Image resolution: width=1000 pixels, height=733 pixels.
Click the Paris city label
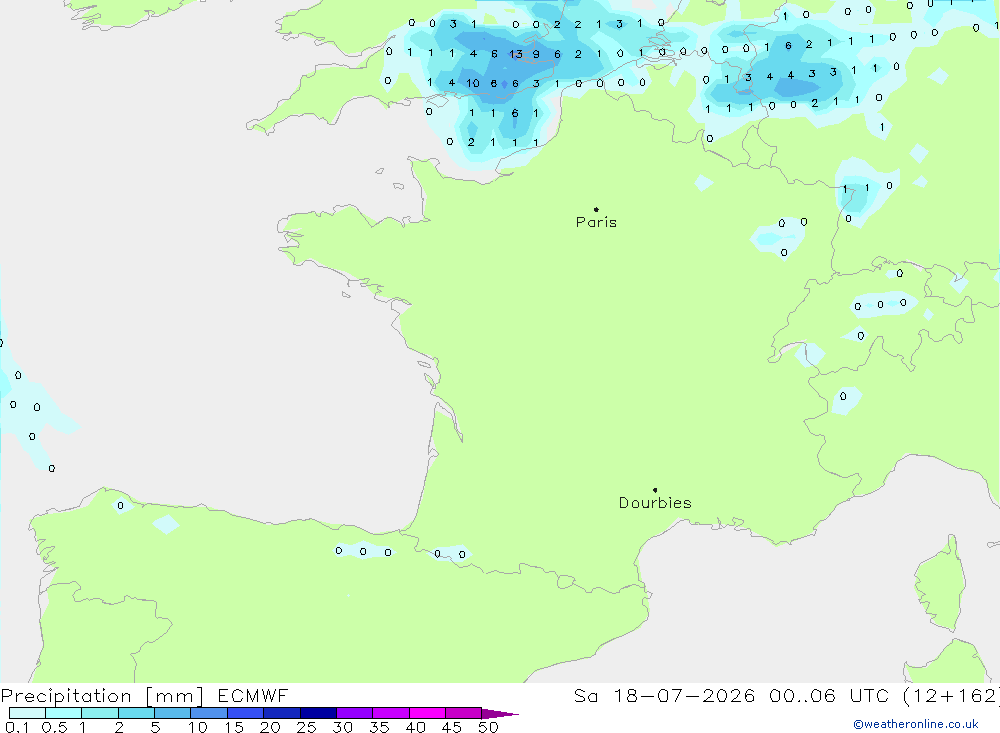tap(596, 222)
